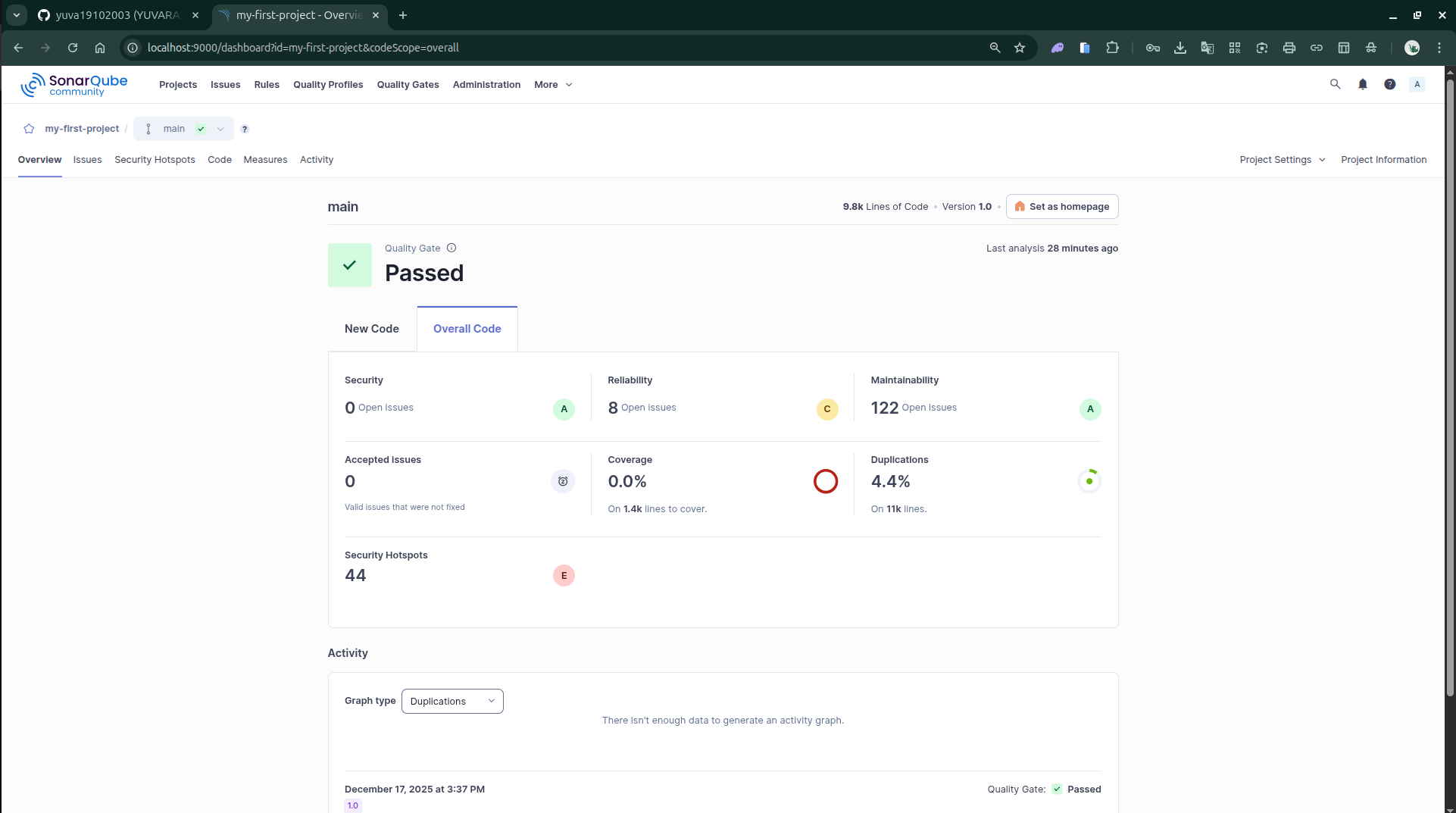
Task: Open the branch selector next to main
Action: [220, 129]
